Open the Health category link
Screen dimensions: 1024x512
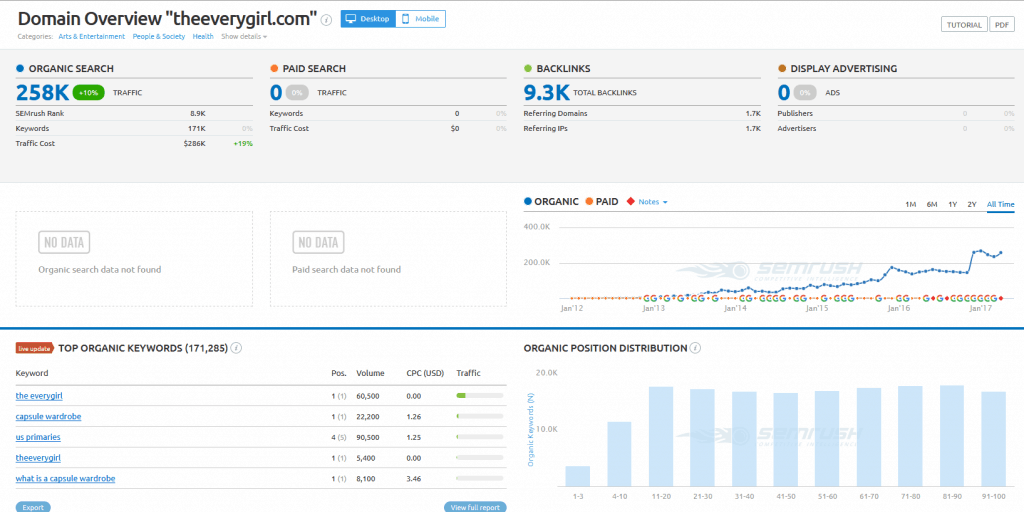coord(203,37)
